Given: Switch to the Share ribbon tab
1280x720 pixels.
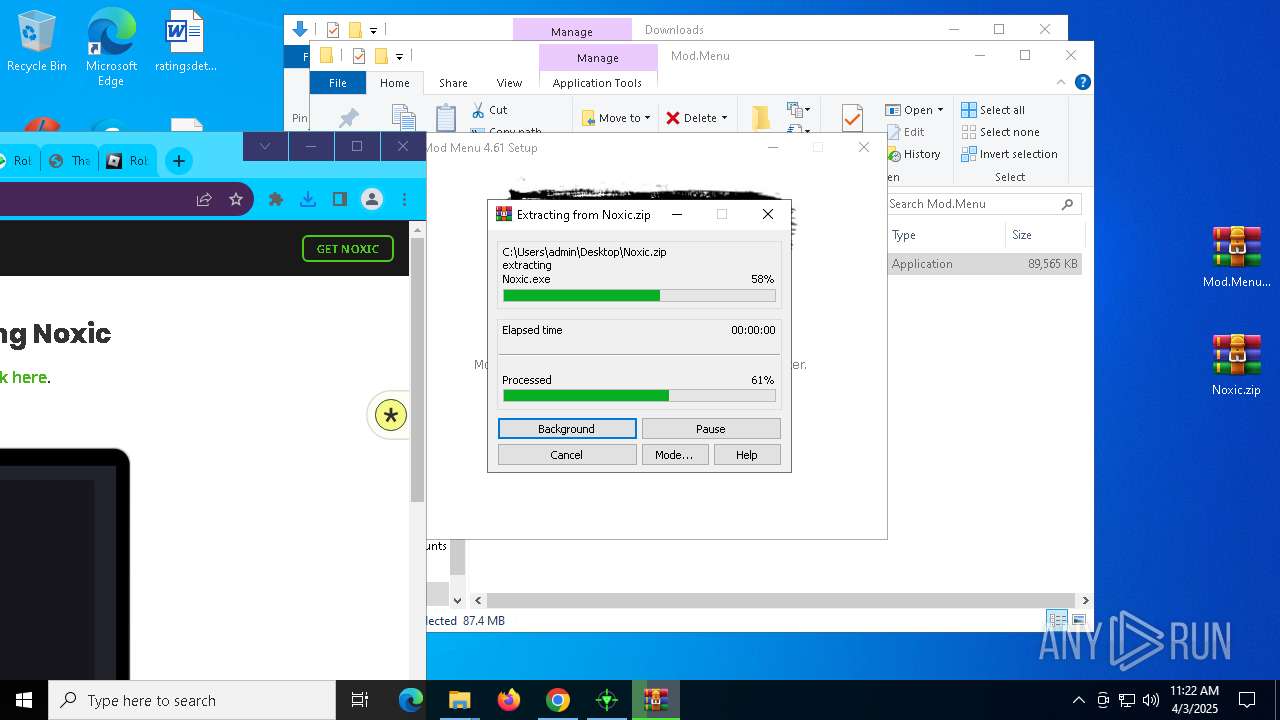Looking at the screenshot, I should (453, 83).
